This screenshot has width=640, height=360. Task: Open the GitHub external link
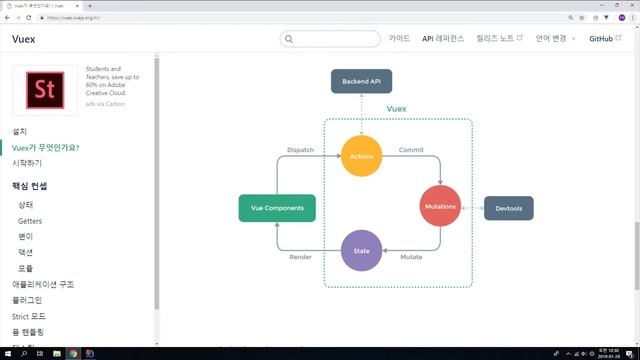click(x=605, y=38)
